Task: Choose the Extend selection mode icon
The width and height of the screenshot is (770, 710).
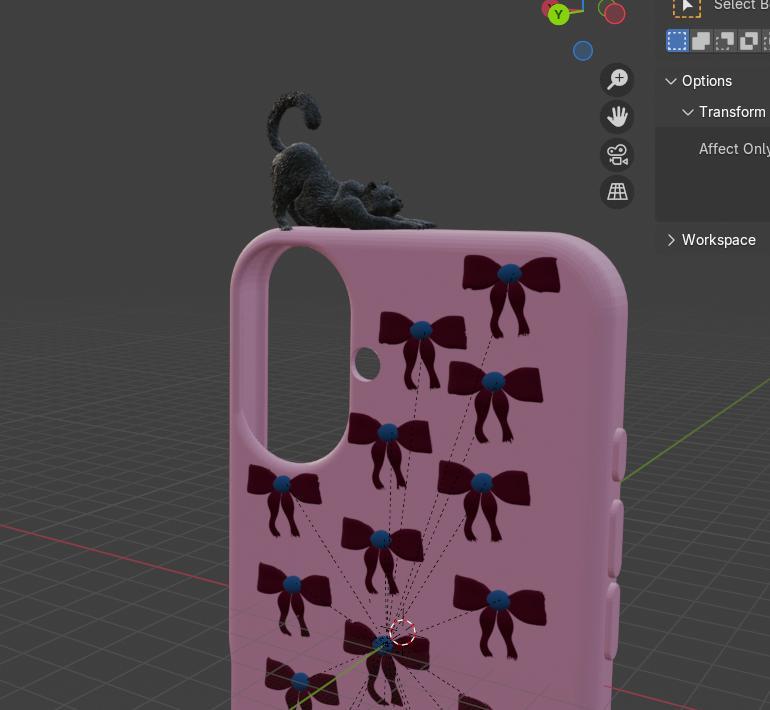Action: pos(701,41)
